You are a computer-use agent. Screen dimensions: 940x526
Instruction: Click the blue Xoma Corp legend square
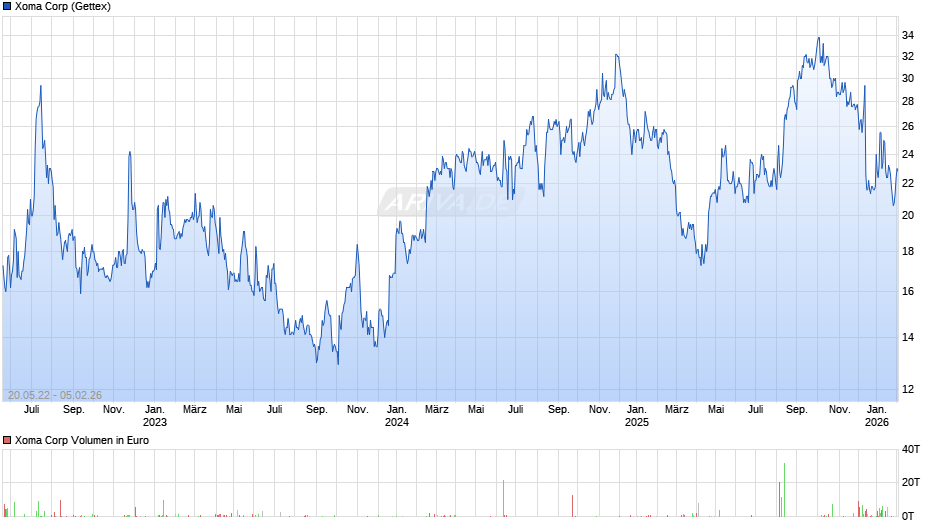7,7
